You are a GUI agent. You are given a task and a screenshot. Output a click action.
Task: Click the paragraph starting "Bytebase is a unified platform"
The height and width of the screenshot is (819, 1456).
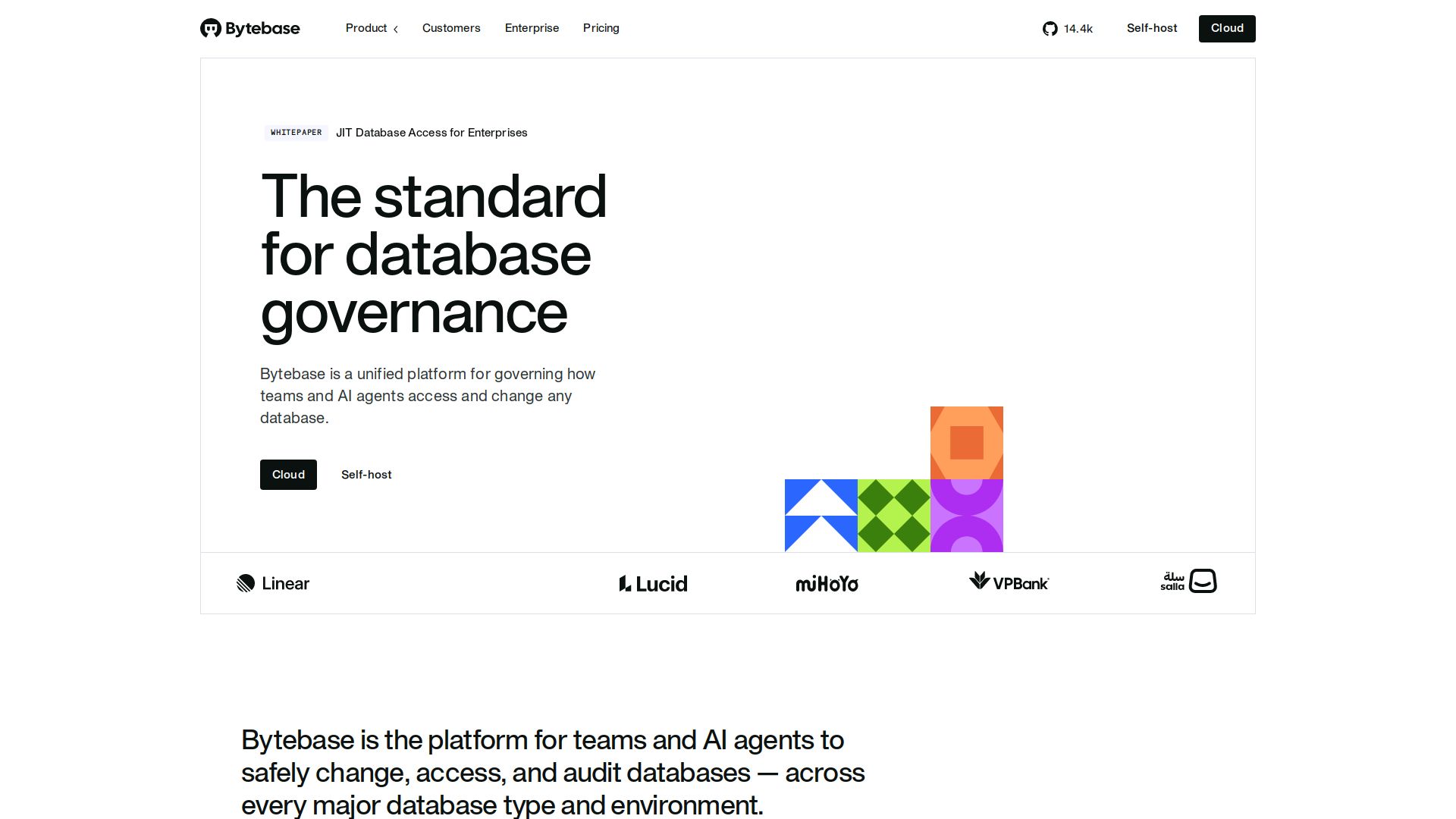(x=428, y=396)
